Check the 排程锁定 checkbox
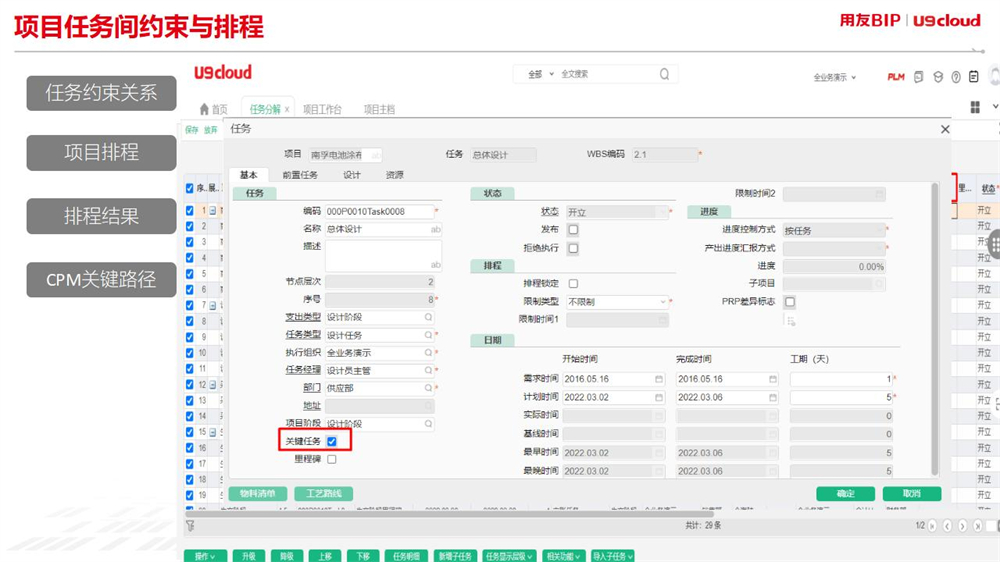The width and height of the screenshot is (1000, 562). point(573,284)
